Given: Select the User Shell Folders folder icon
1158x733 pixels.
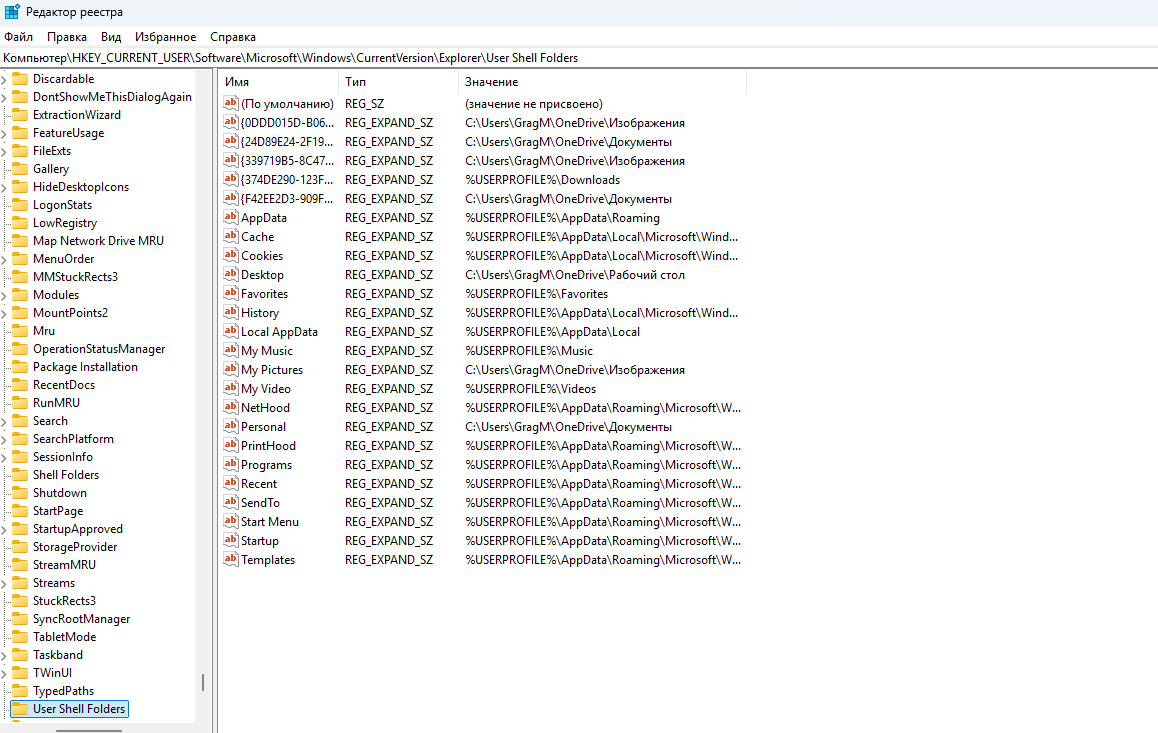Looking at the screenshot, I should 20,709.
